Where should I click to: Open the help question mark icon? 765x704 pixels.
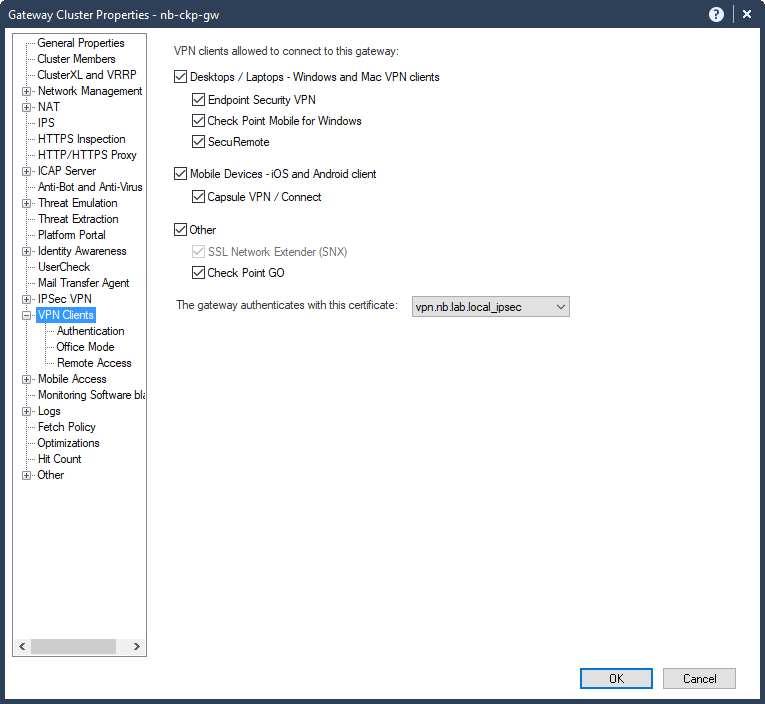click(716, 15)
